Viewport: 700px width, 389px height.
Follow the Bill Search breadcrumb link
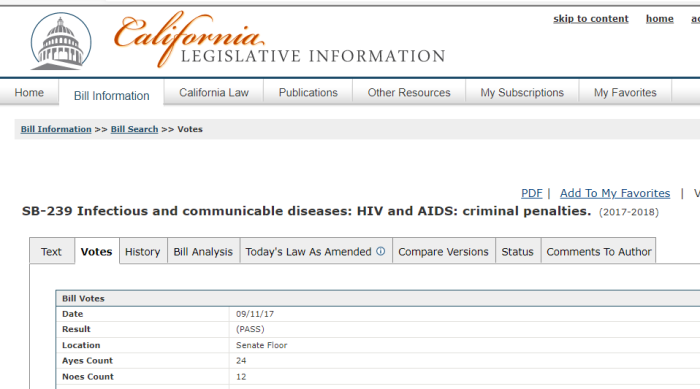(134, 129)
